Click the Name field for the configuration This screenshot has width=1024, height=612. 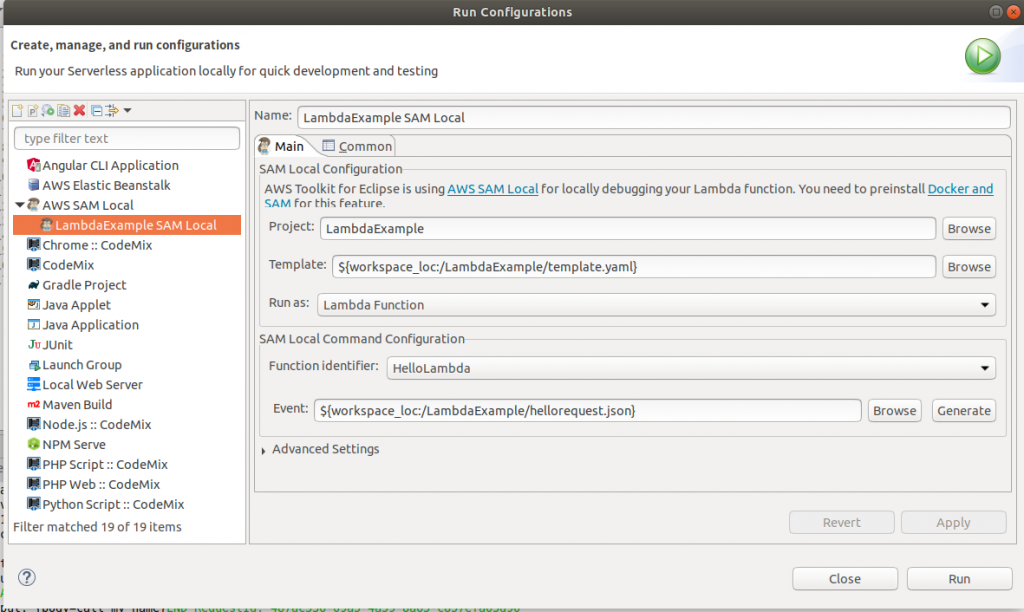tap(654, 118)
